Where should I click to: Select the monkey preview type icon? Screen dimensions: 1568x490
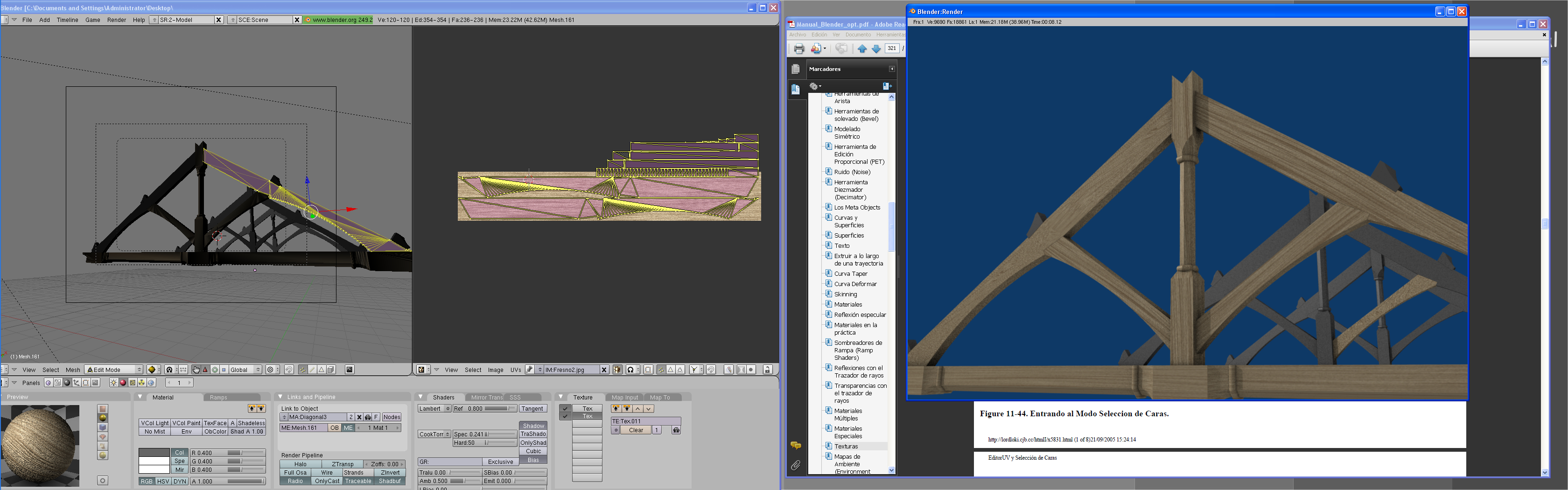pyautogui.click(x=103, y=437)
